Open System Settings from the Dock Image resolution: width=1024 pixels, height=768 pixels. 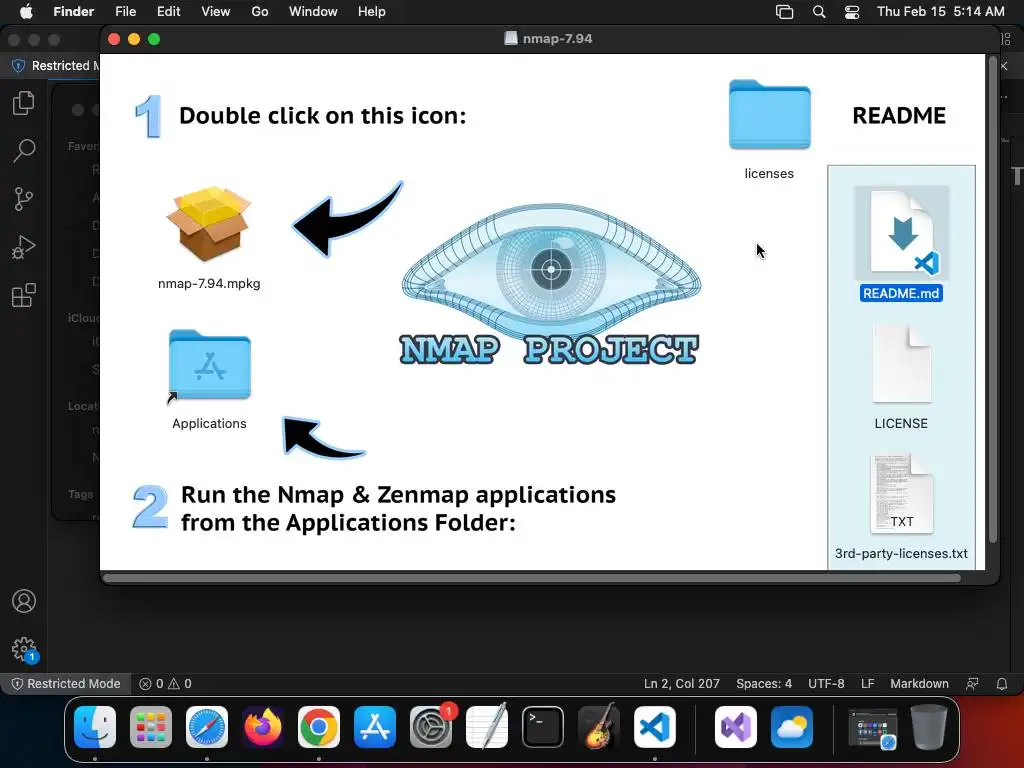[431, 726]
